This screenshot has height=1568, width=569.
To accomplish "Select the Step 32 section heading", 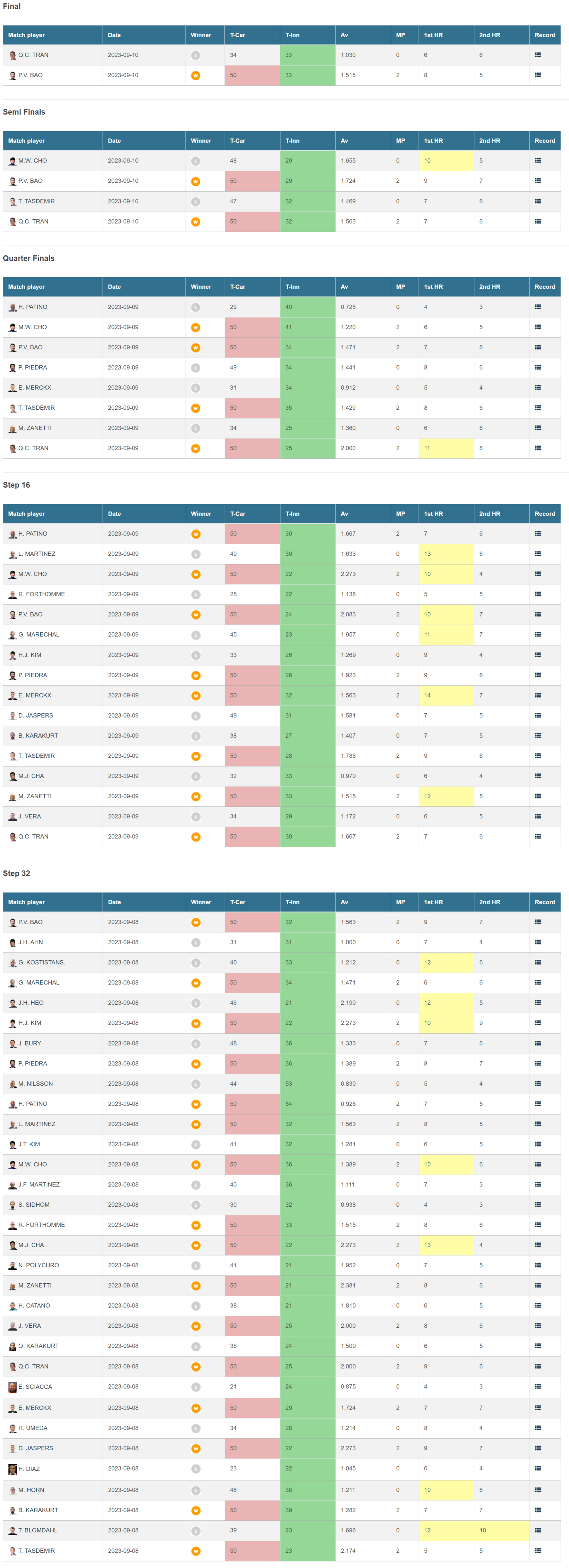I will (16, 873).
